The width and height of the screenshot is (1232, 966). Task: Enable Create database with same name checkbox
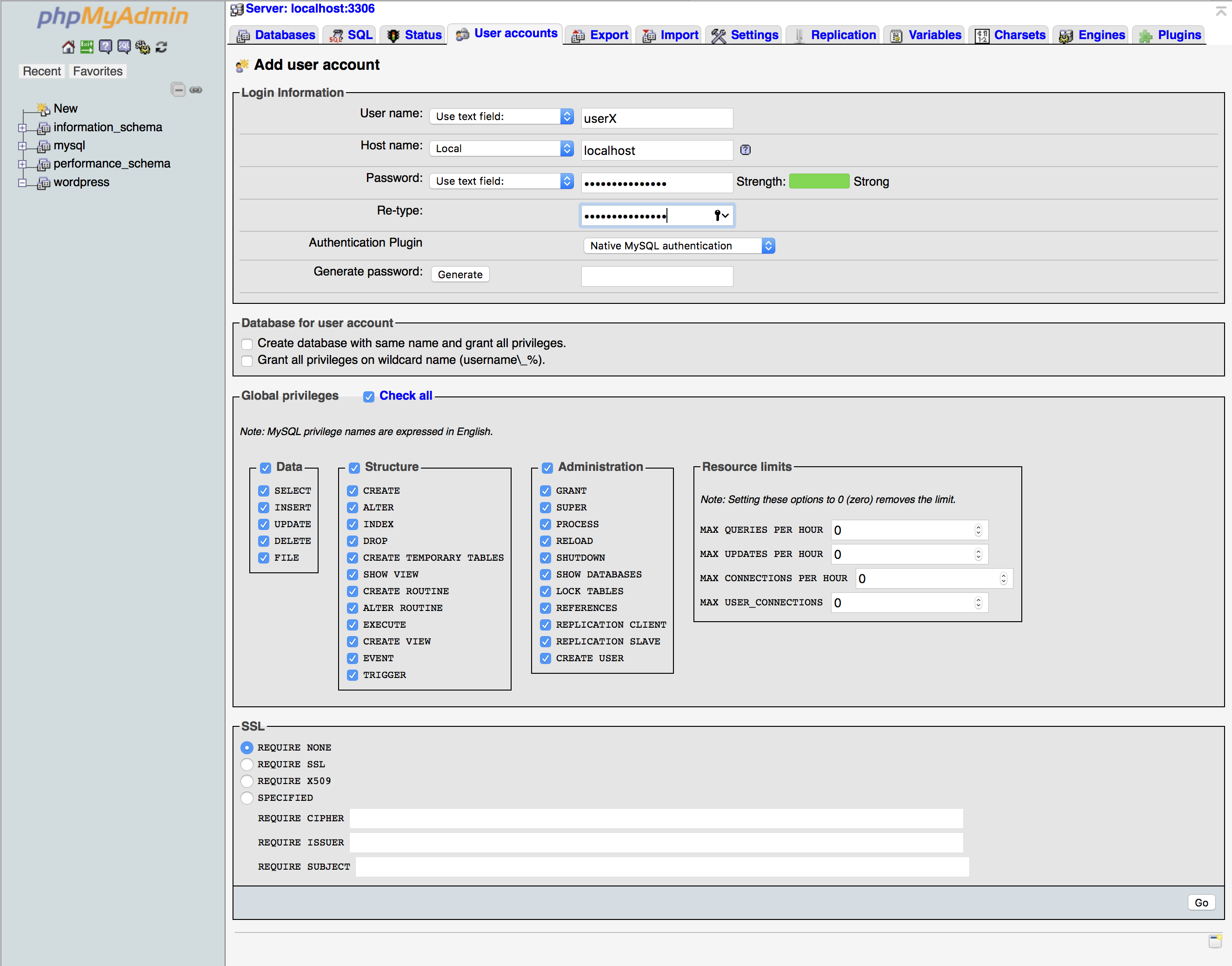click(x=247, y=344)
